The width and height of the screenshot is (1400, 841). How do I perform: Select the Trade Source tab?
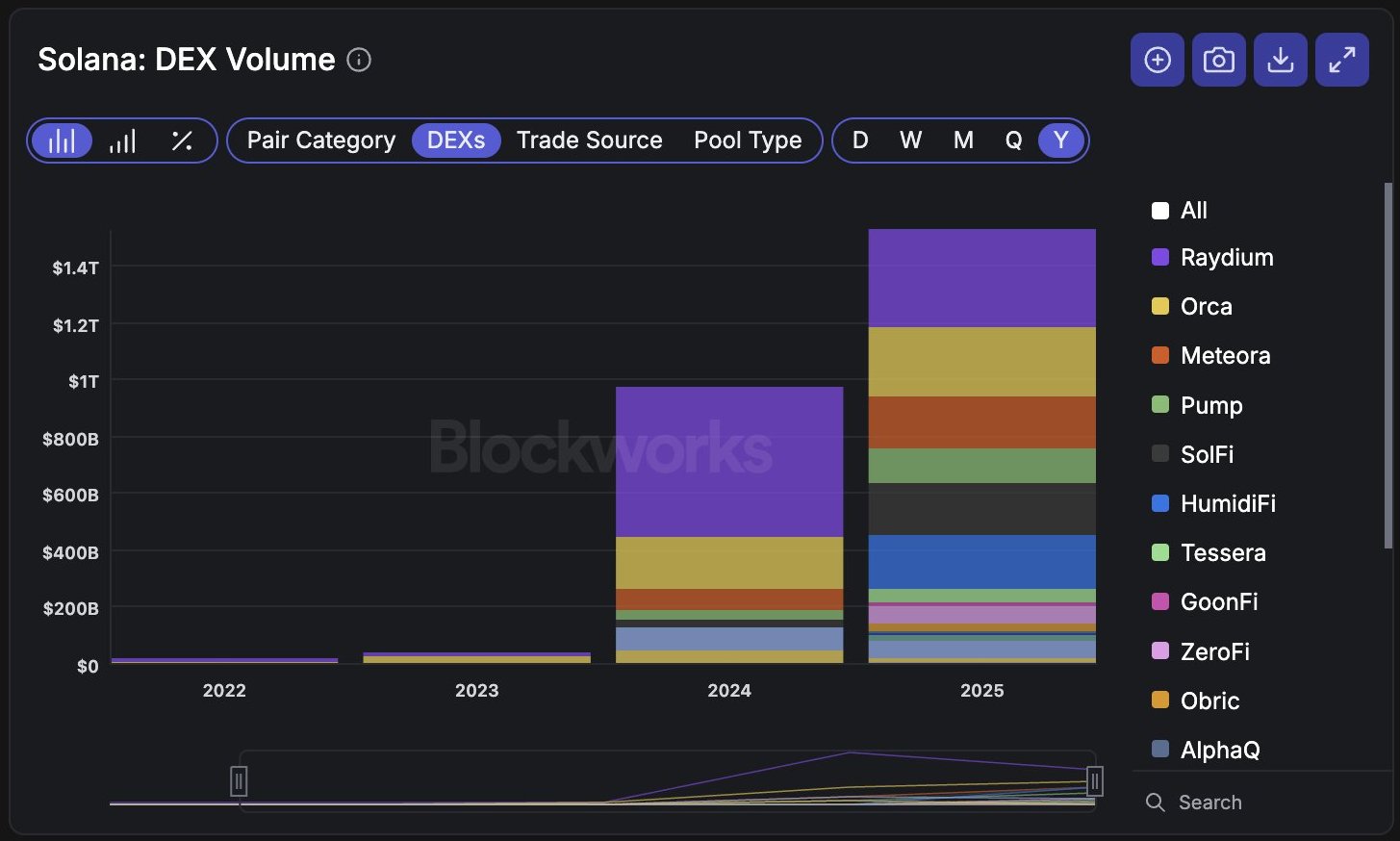589,140
